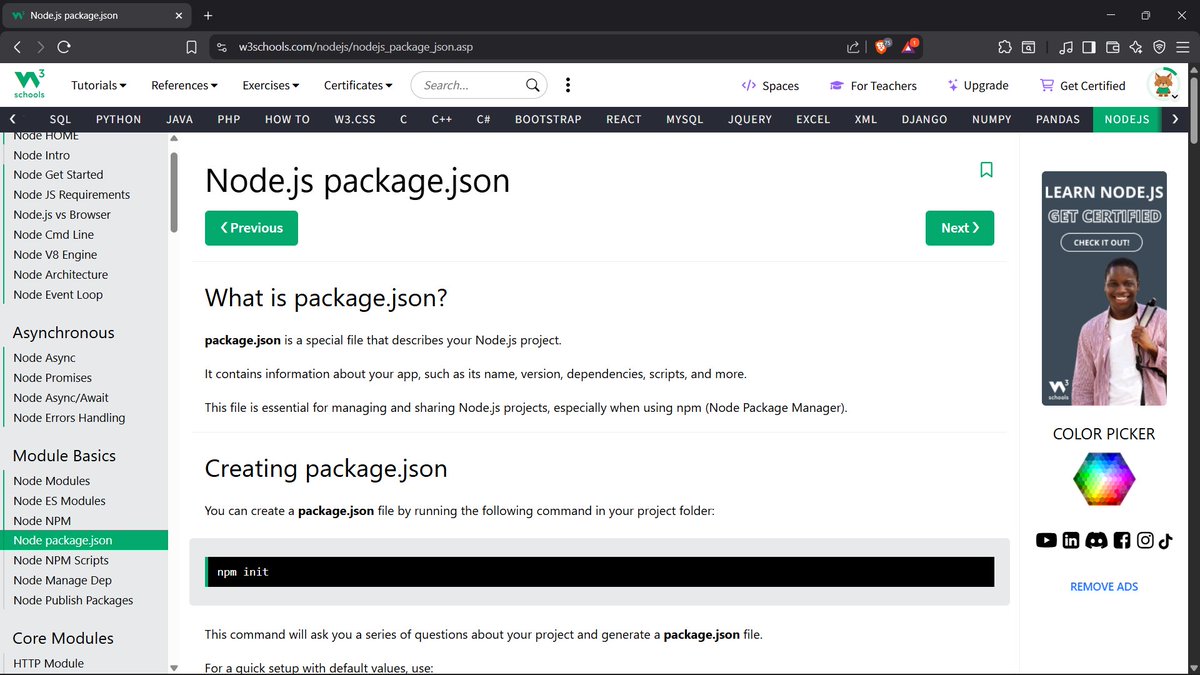The height and width of the screenshot is (675, 1200).
Task: Select the PYTHON topic tab
Action: click(118, 119)
